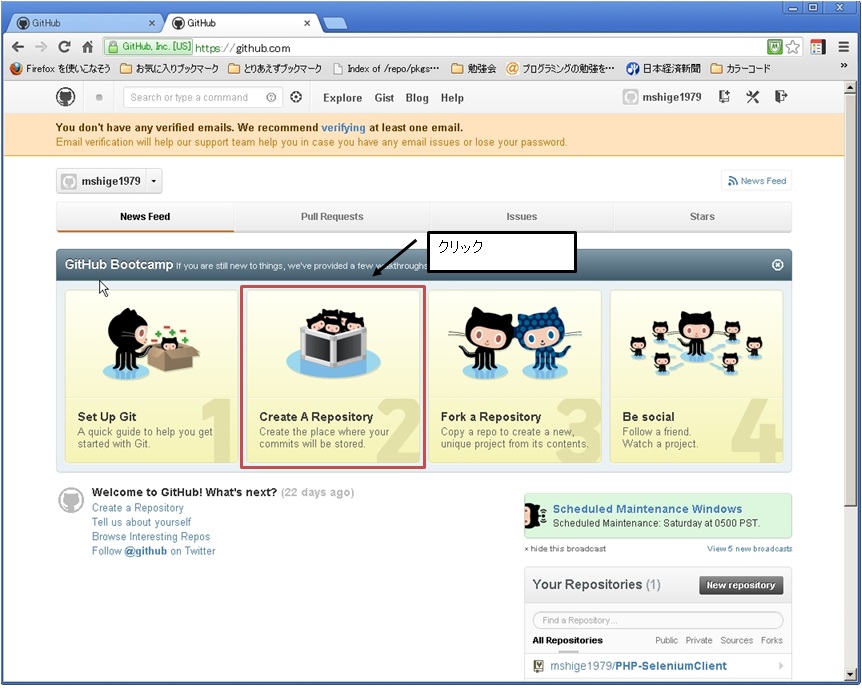Open the Fork a Repository bootcamp card
The height and width of the screenshot is (689, 862).
(515, 377)
